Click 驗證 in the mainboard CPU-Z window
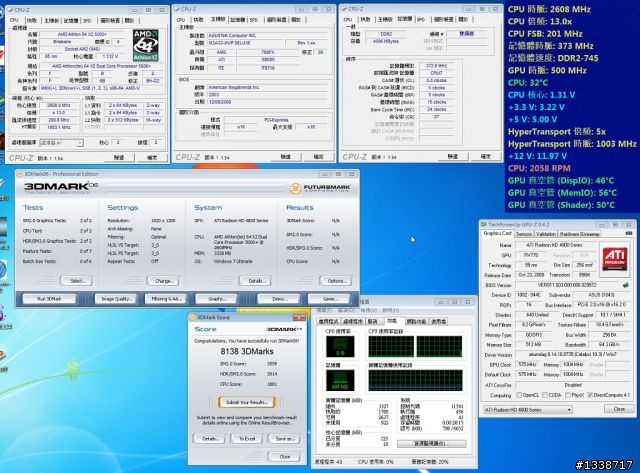The width and height of the screenshot is (640, 473). coord(285,157)
